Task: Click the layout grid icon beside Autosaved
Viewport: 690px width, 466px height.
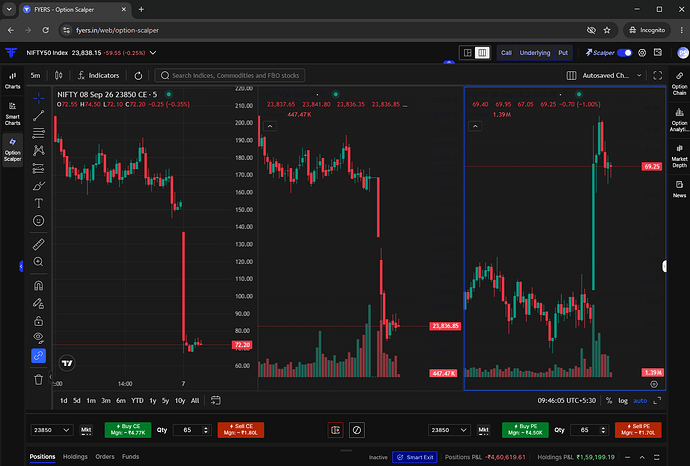Action: tap(571, 76)
